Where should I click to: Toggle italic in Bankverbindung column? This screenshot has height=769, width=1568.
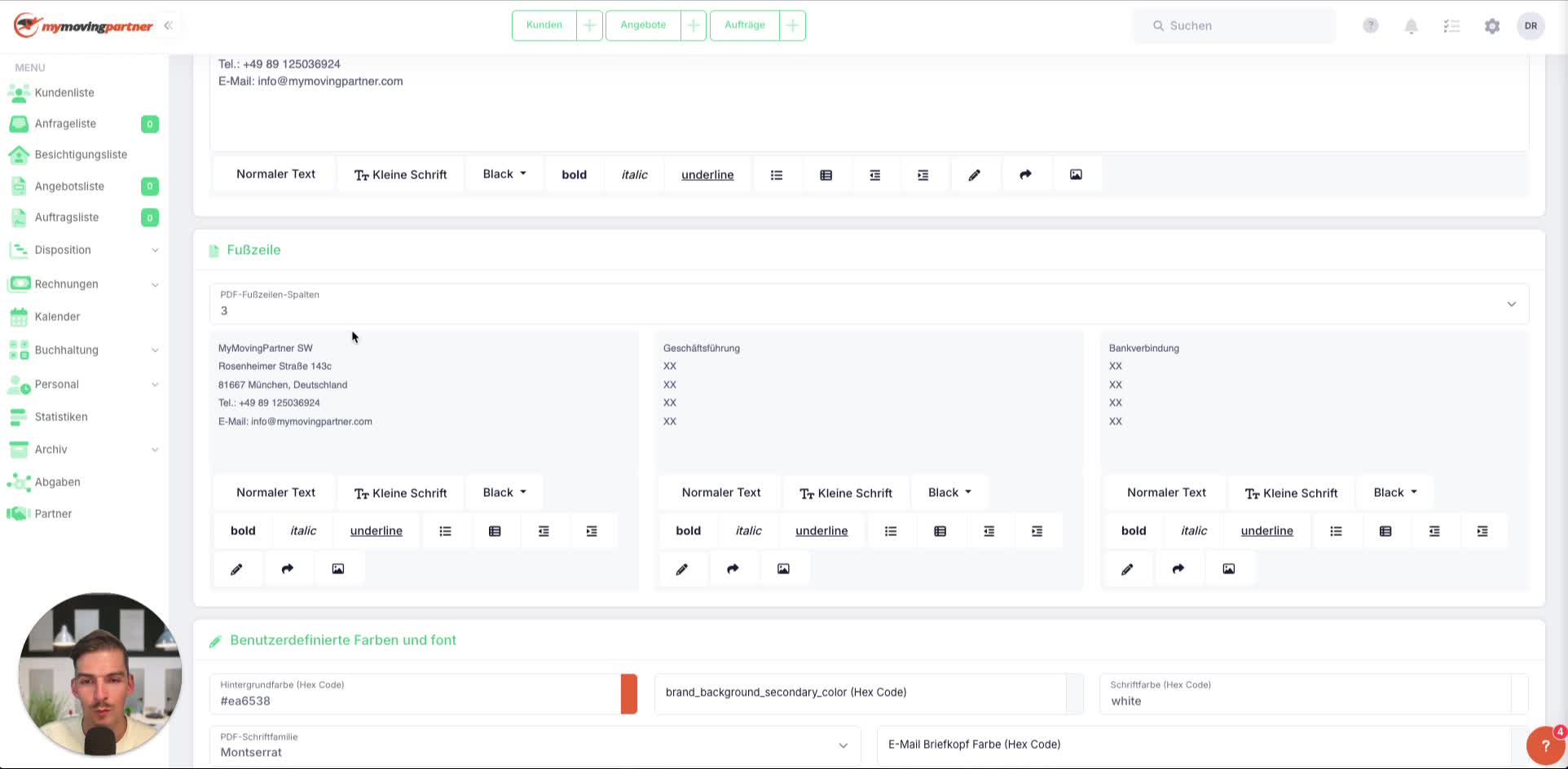1194,531
